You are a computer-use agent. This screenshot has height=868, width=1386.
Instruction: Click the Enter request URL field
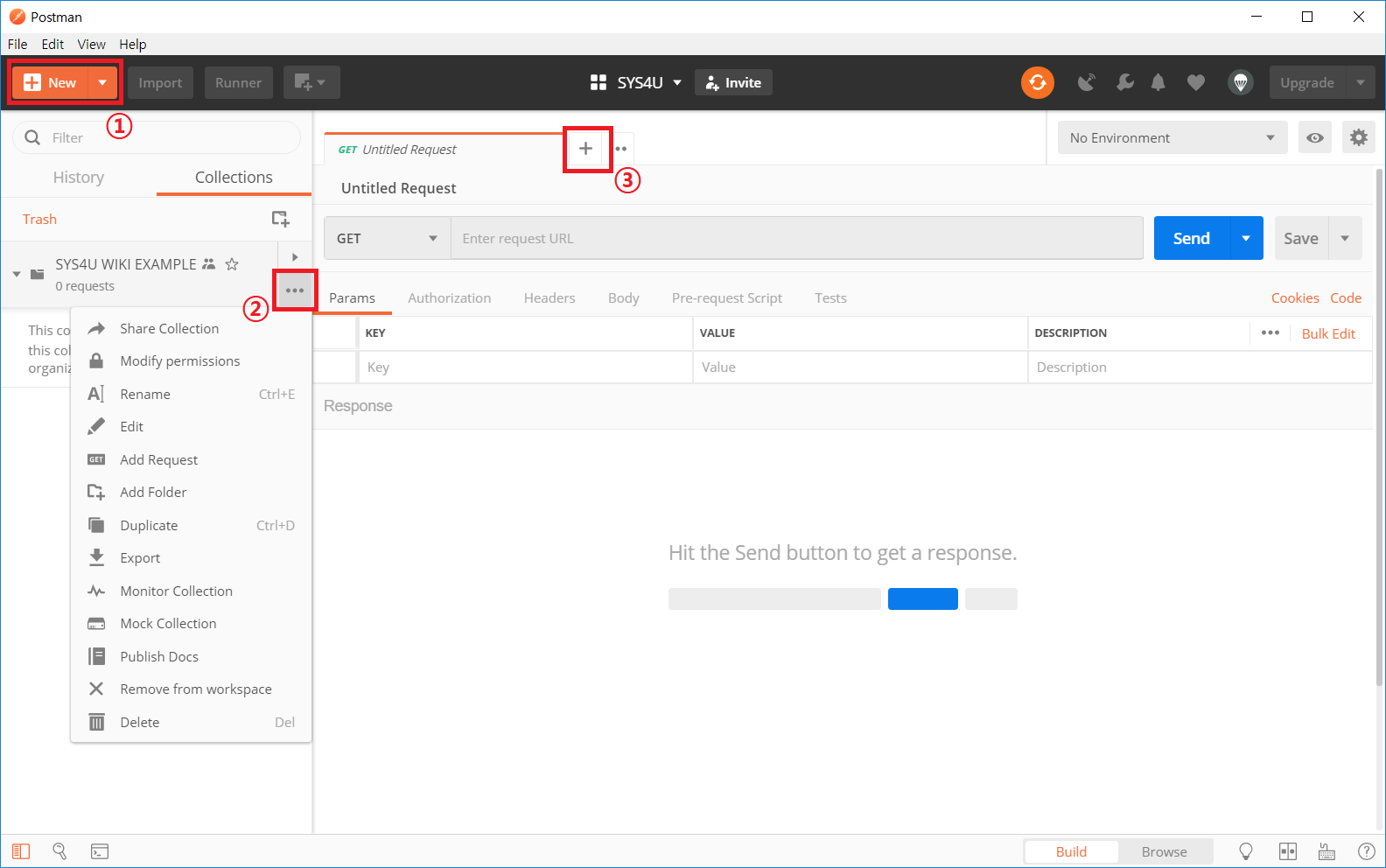click(797, 238)
